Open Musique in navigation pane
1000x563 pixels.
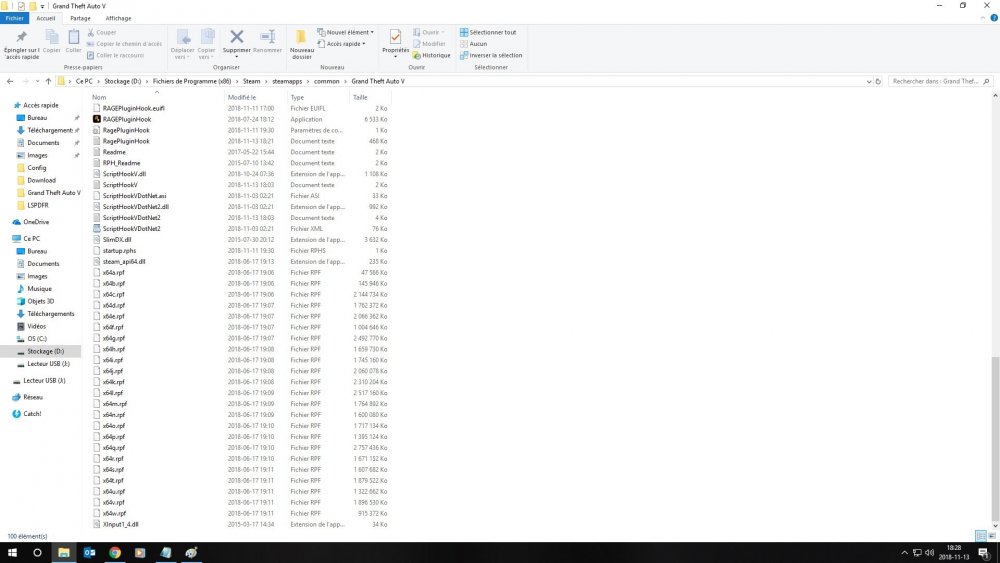pos(39,289)
